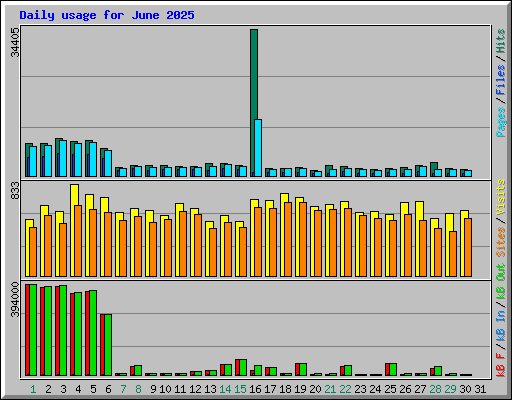This screenshot has width=512, height=400.
Task: Click day 4 on the x-axis
Action: [78, 389]
